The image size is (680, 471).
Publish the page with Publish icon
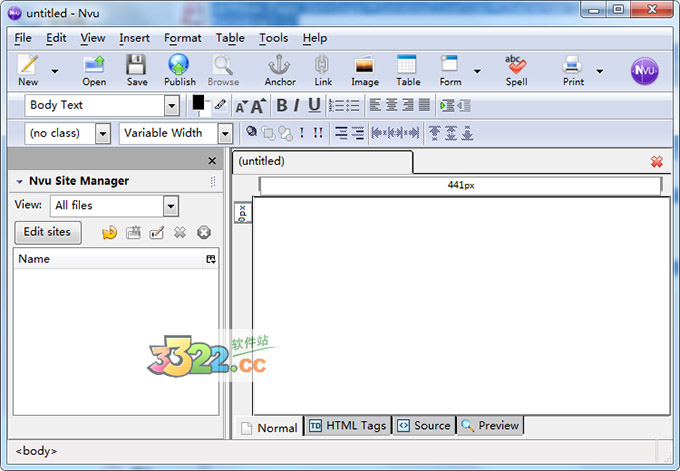180,70
